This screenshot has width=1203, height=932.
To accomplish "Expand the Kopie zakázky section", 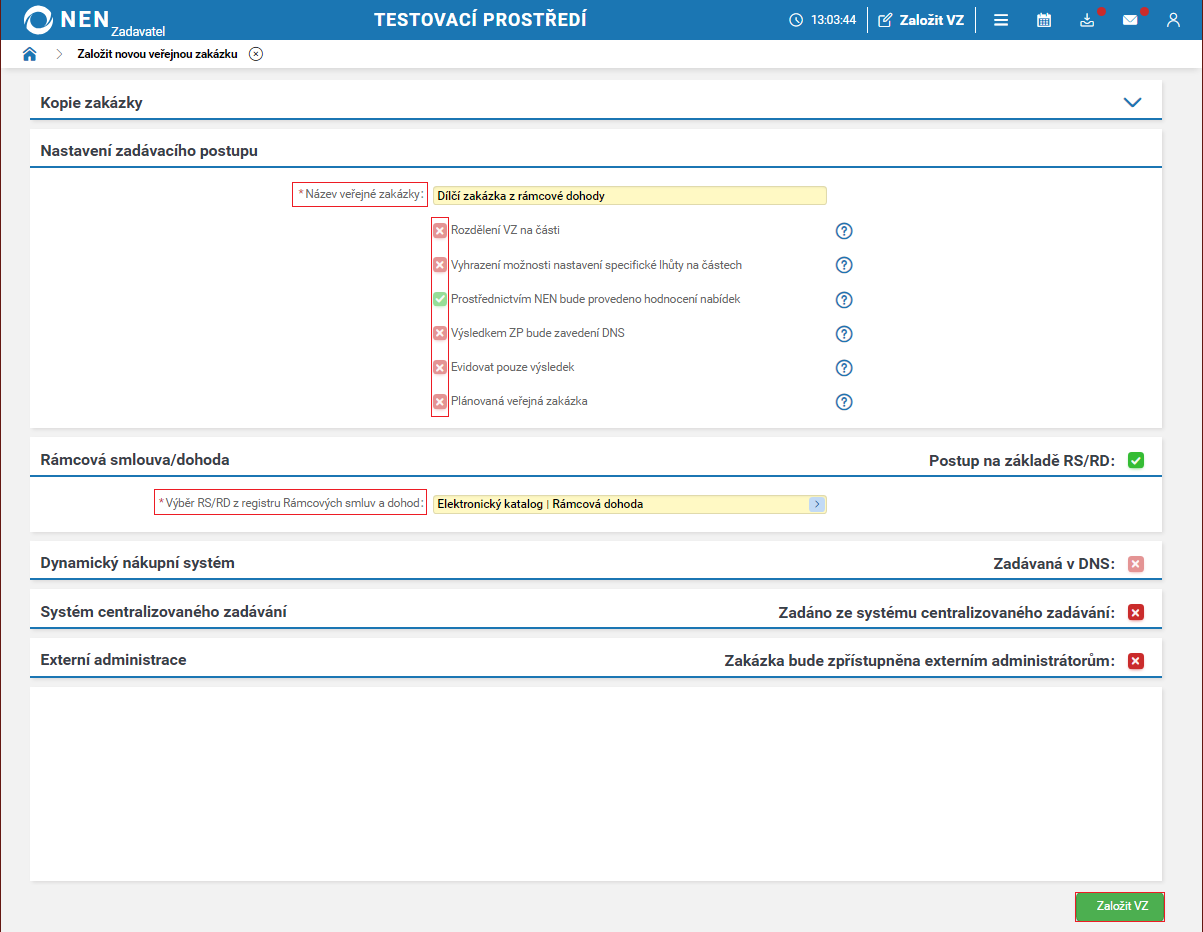I will click(x=1132, y=102).
